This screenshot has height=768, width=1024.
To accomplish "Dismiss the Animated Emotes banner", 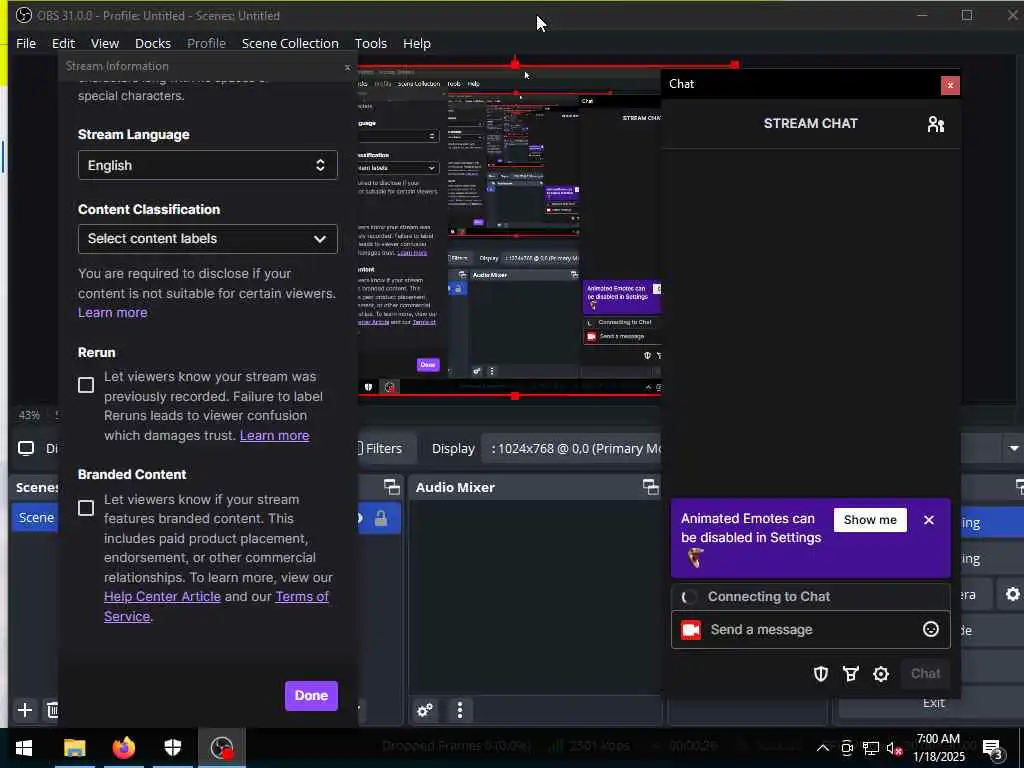I will point(929,520).
